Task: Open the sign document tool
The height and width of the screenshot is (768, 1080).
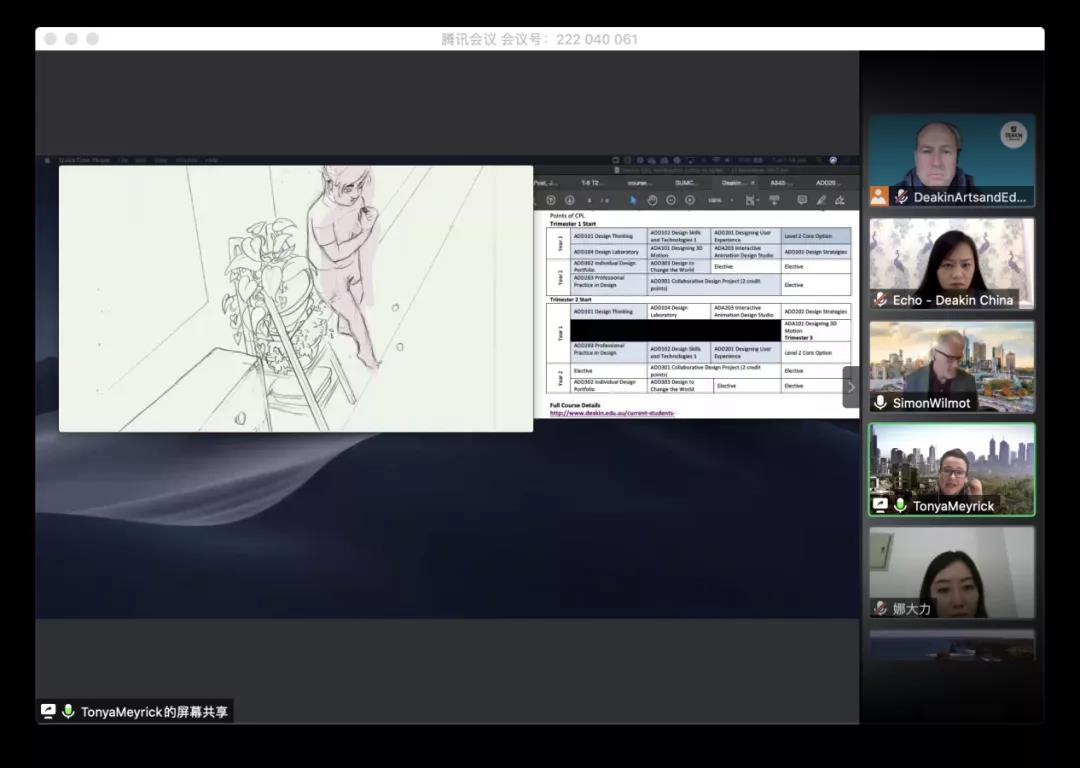Action: [840, 200]
